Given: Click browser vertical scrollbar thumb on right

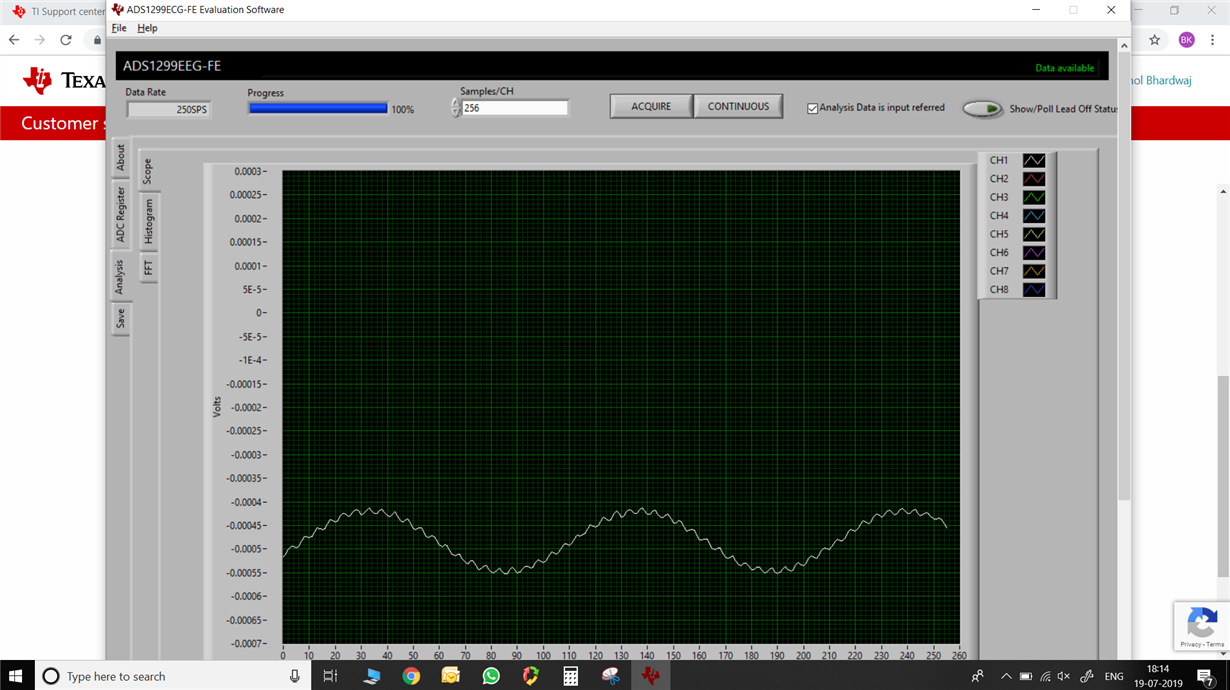Looking at the screenshot, I should (1223, 476).
